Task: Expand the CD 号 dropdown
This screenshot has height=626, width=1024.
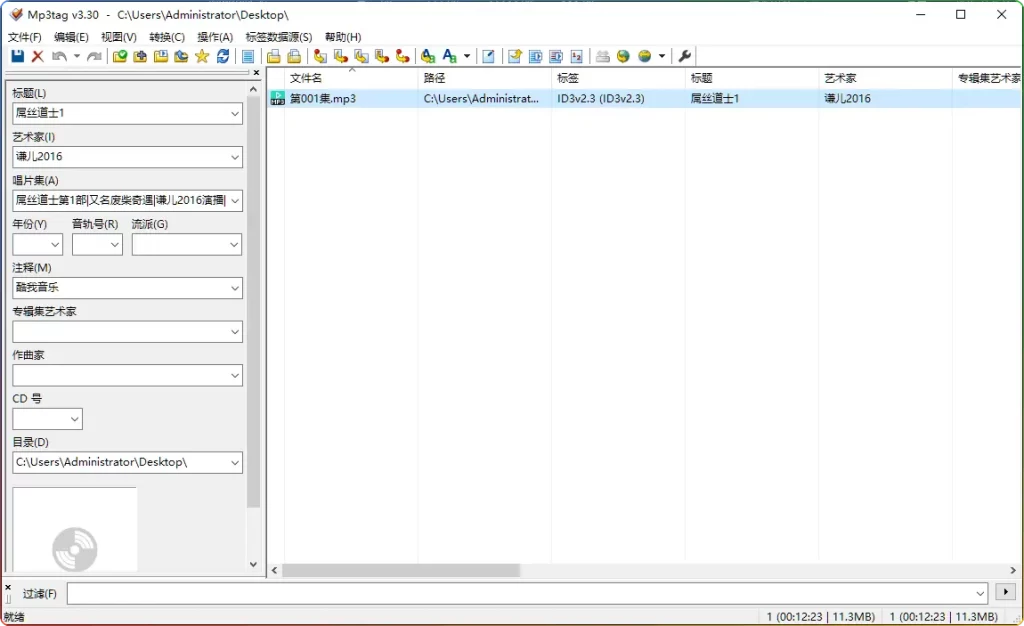Action: click(75, 419)
